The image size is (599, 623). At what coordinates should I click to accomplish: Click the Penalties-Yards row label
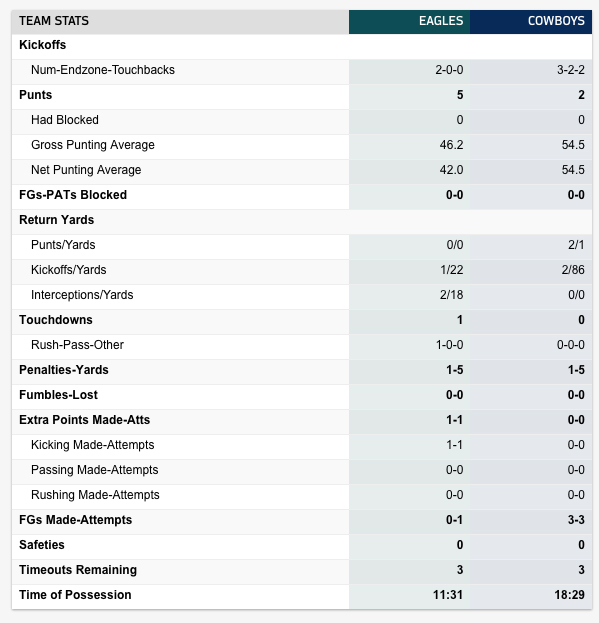click(x=64, y=370)
